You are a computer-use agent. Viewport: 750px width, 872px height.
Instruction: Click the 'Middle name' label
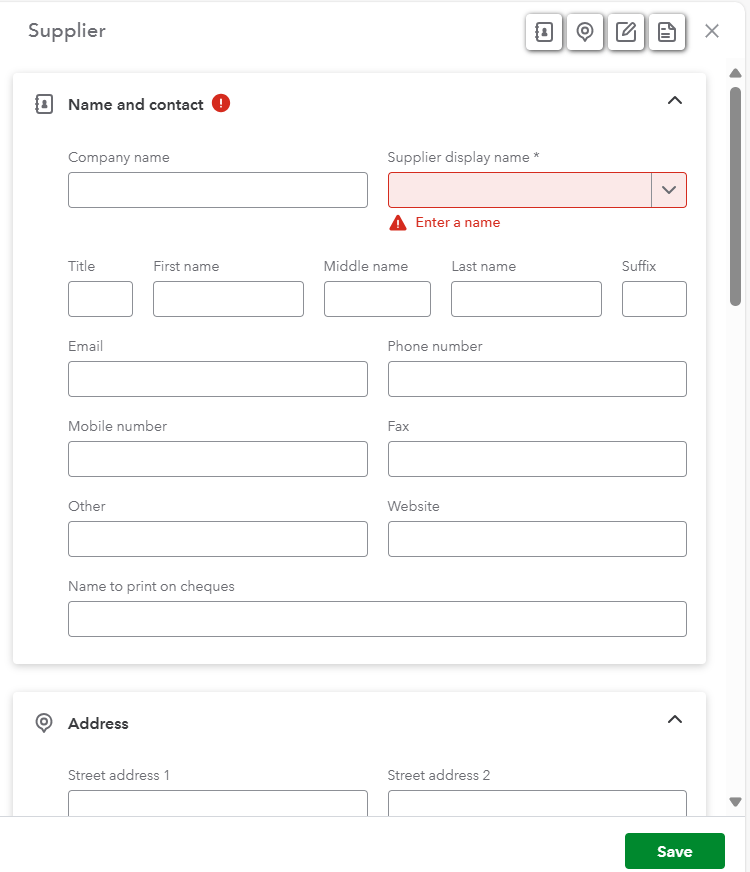pos(366,266)
